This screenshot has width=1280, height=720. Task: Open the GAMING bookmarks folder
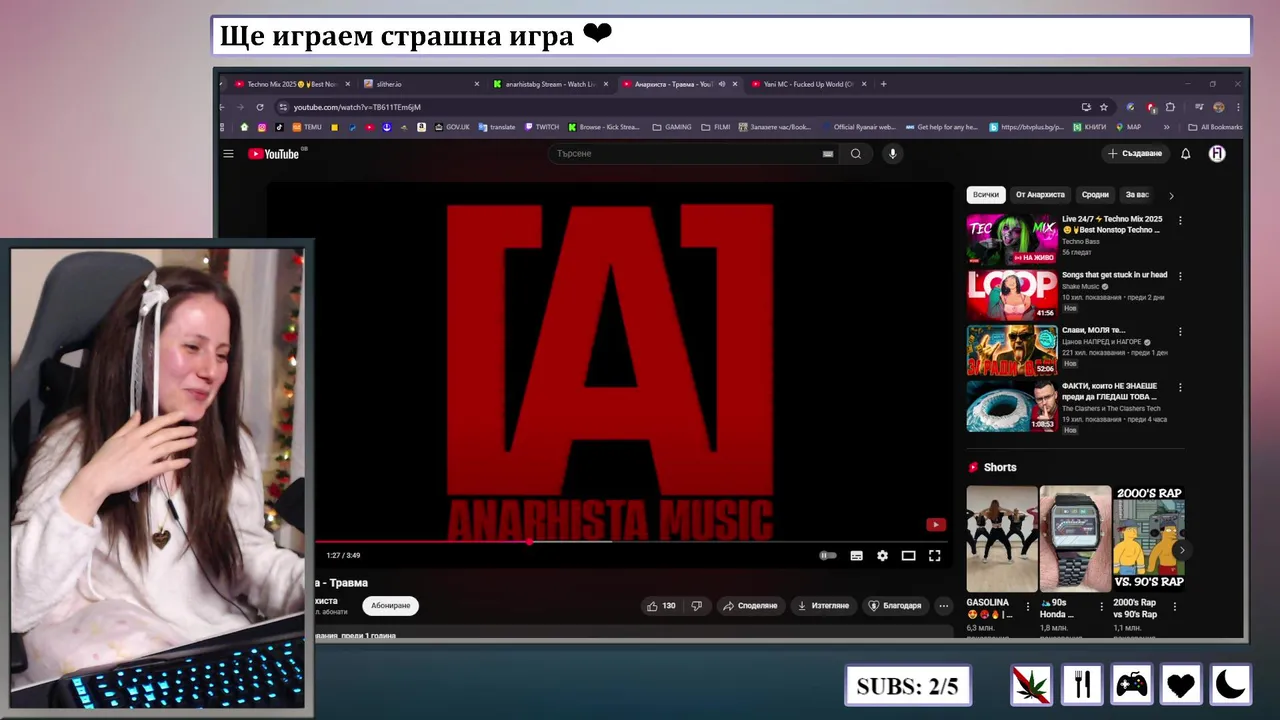672,127
